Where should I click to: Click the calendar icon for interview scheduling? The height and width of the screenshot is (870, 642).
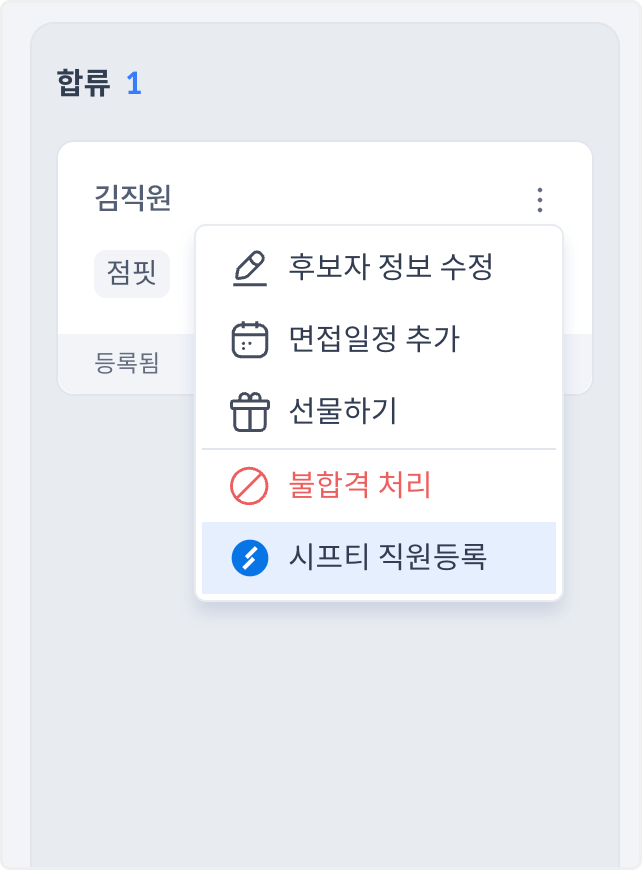click(249, 340)
